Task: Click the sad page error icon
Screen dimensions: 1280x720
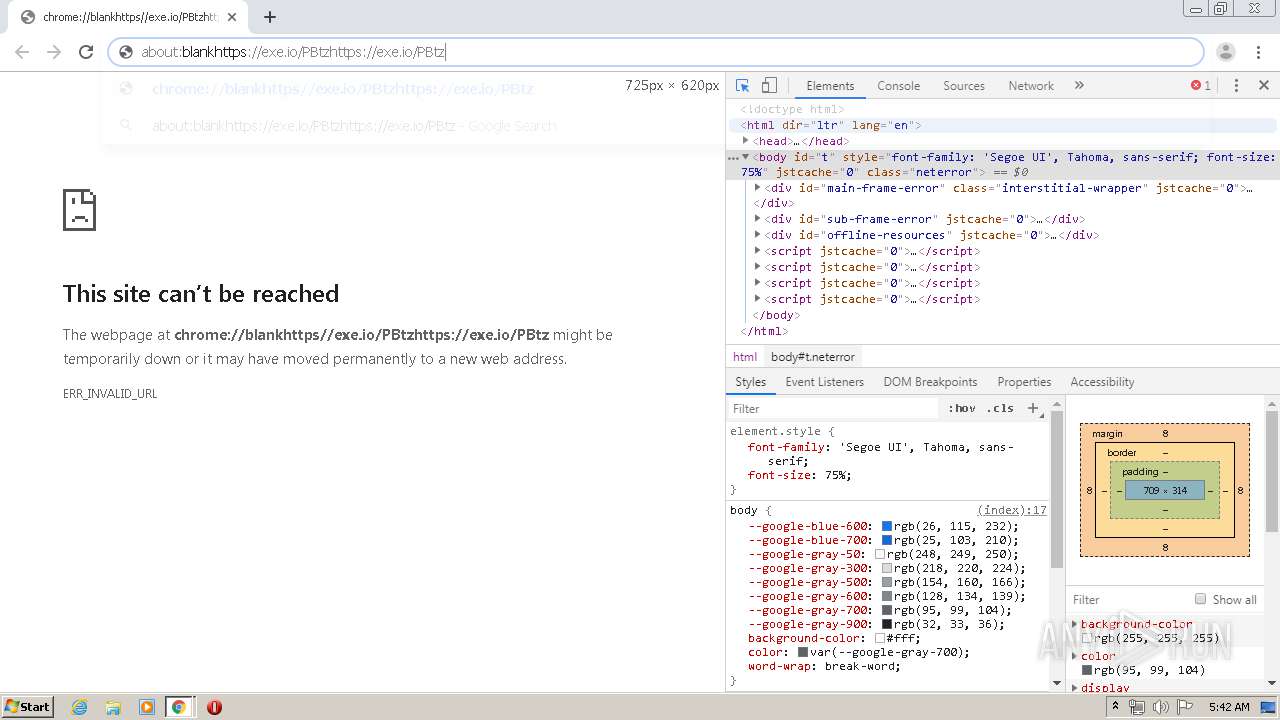Action: [80, 210]
